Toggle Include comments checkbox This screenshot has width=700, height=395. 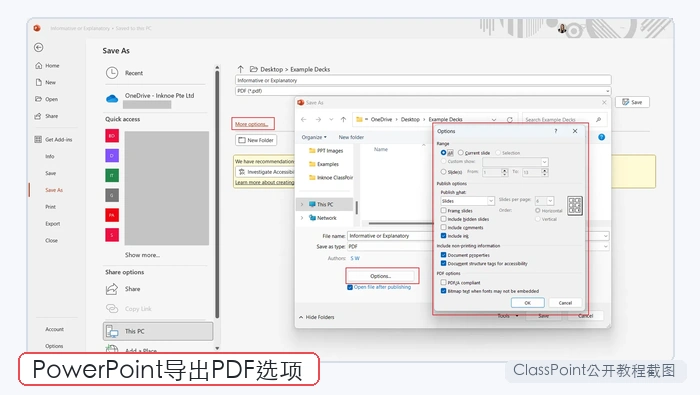pos(444,228)
